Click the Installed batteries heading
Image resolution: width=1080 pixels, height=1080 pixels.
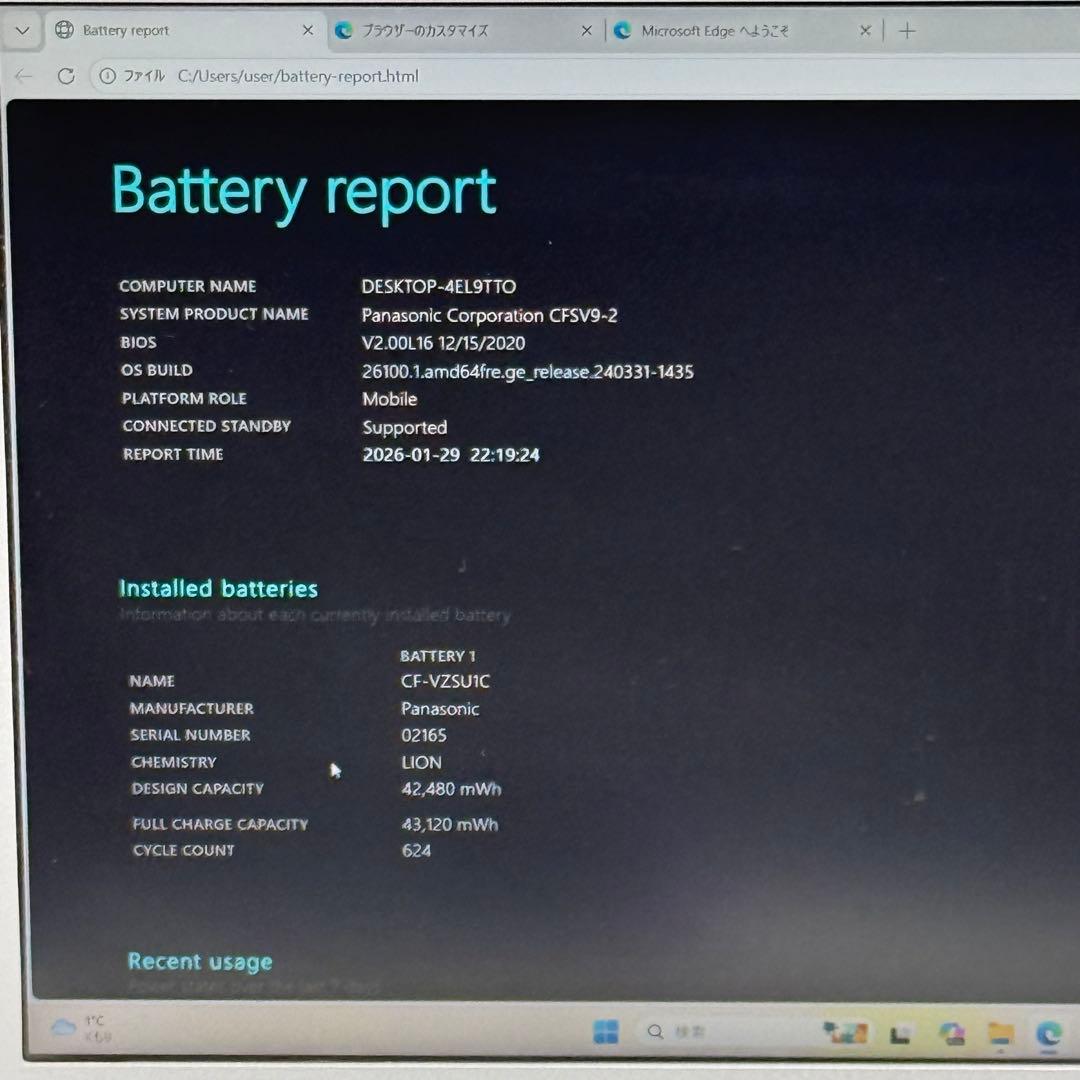point(218,588)
